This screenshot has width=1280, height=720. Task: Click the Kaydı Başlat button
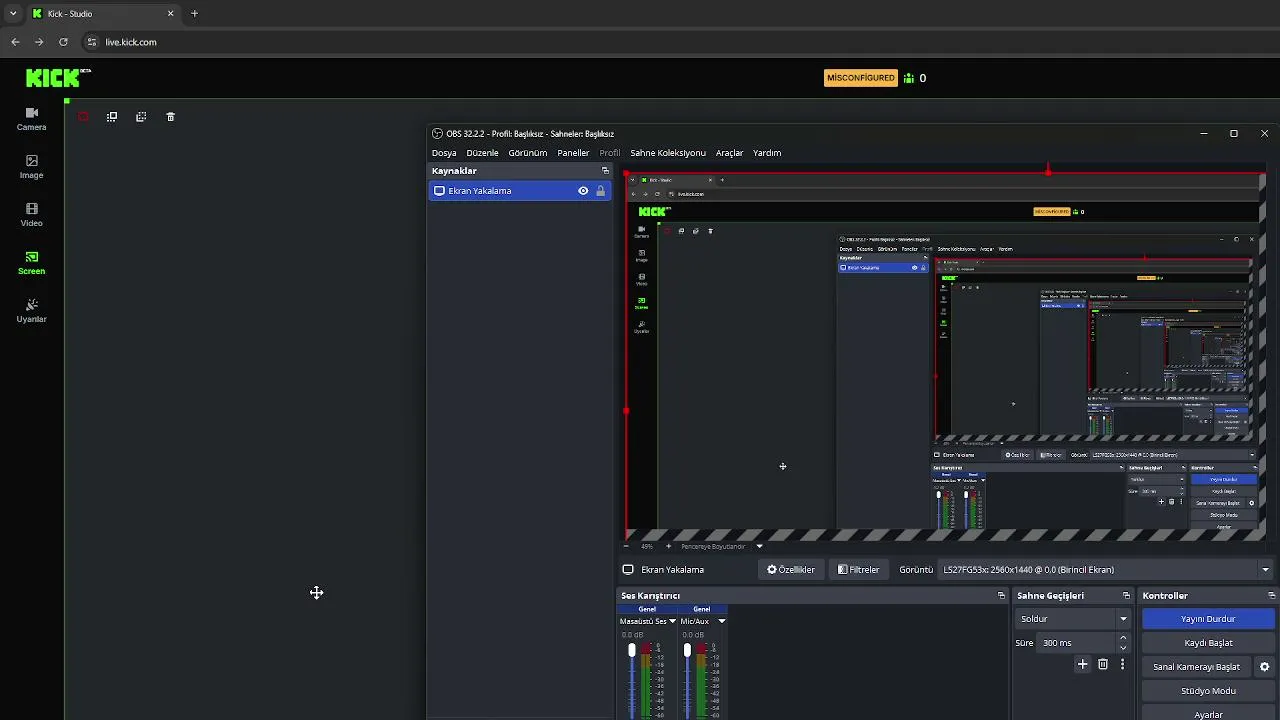(1208, 643)
